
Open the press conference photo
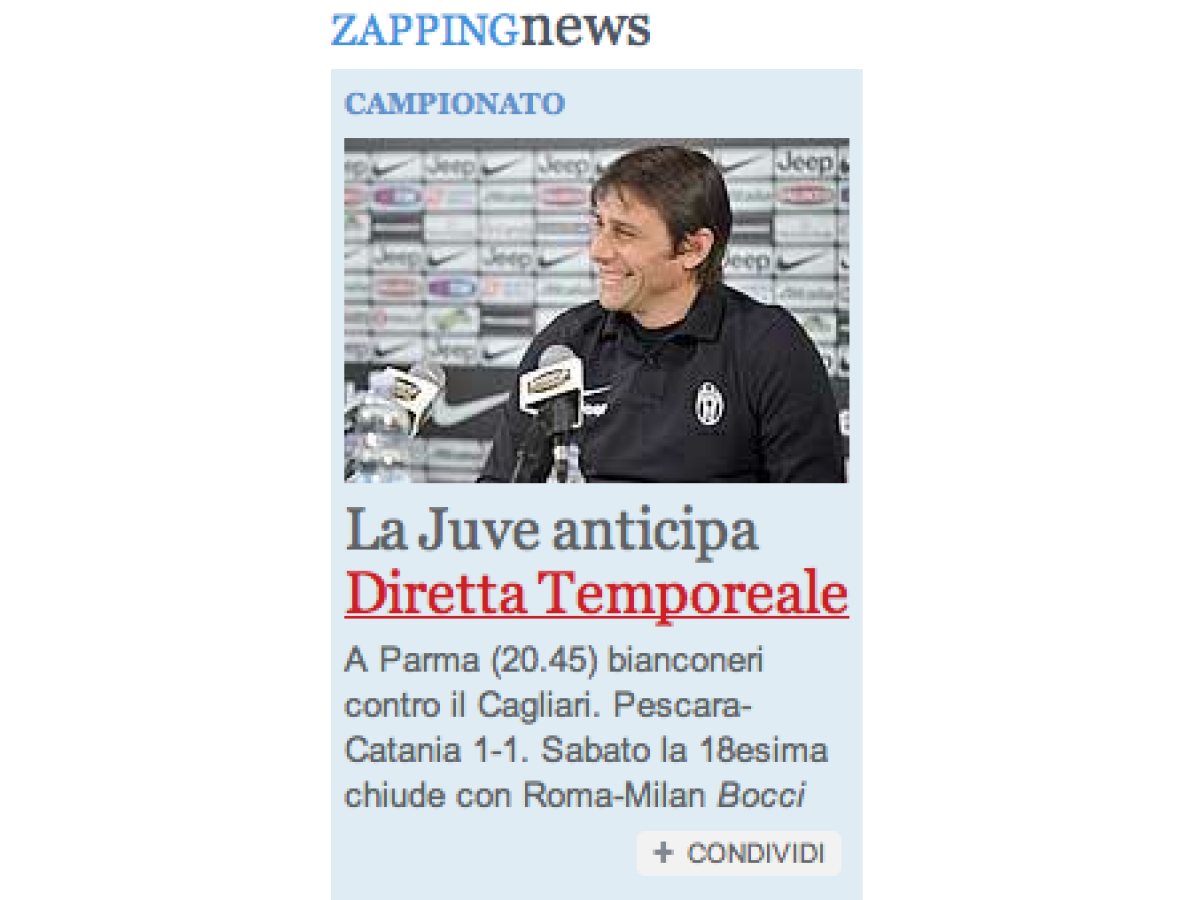tap(597, 310)
